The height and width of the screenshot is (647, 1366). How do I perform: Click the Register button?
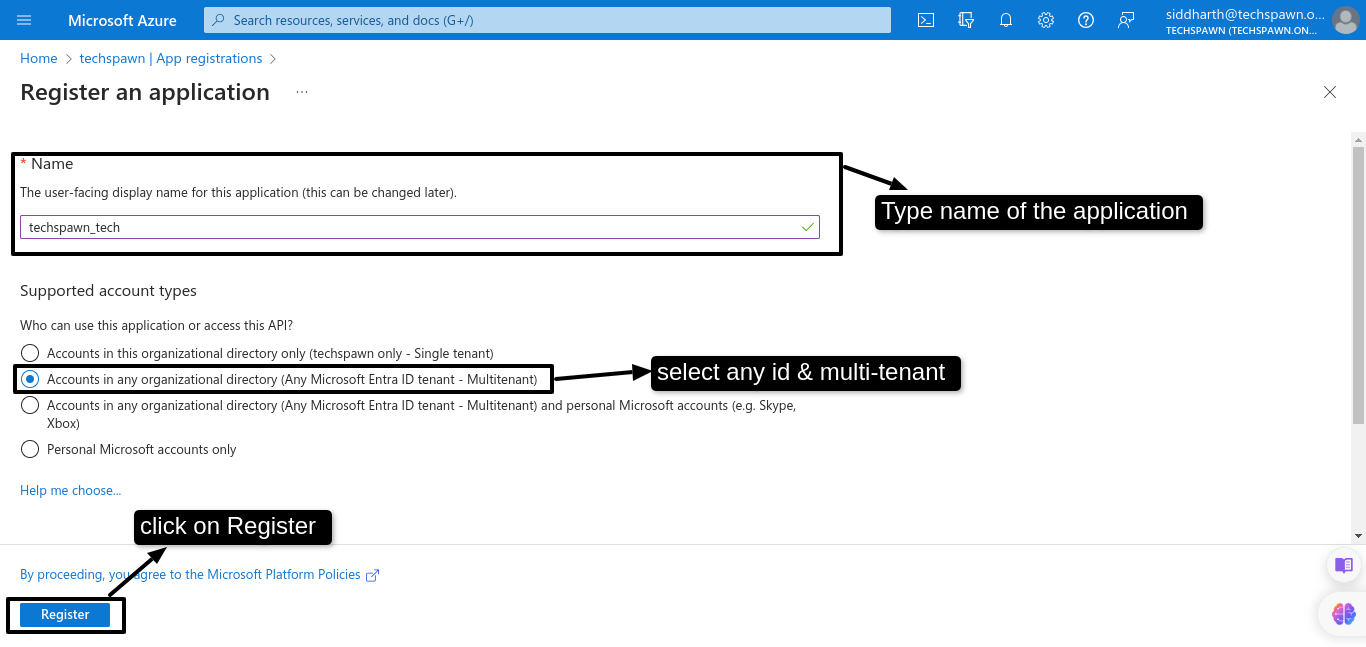(x=64, y=614)
